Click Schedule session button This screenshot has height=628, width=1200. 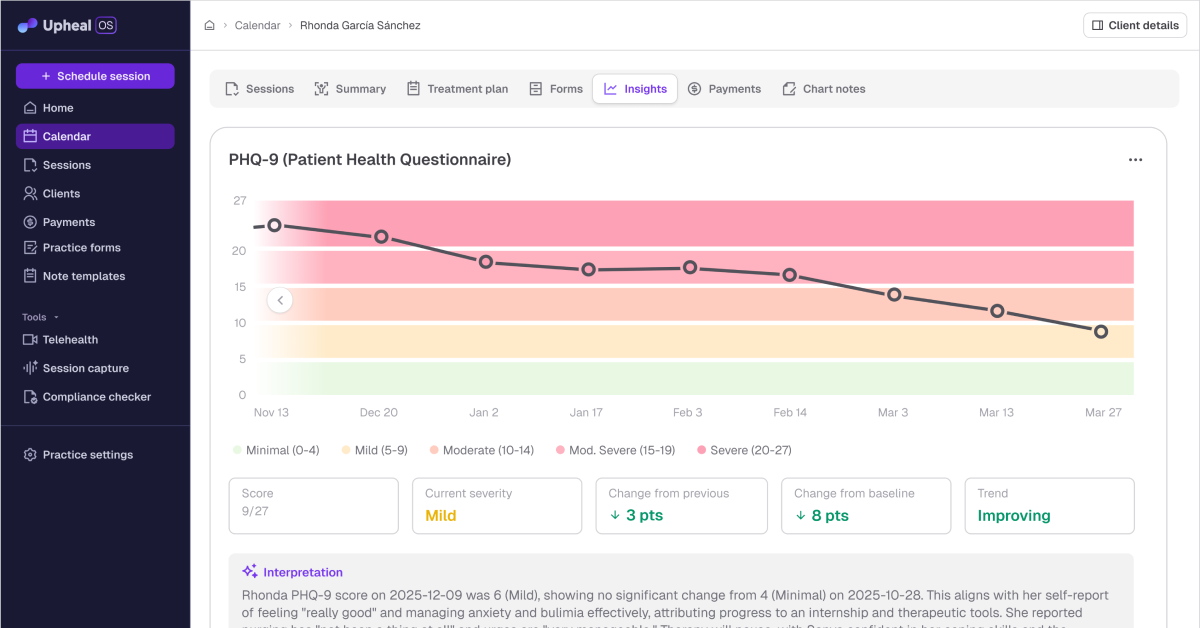pyautogui.click(x=95, y=76)
